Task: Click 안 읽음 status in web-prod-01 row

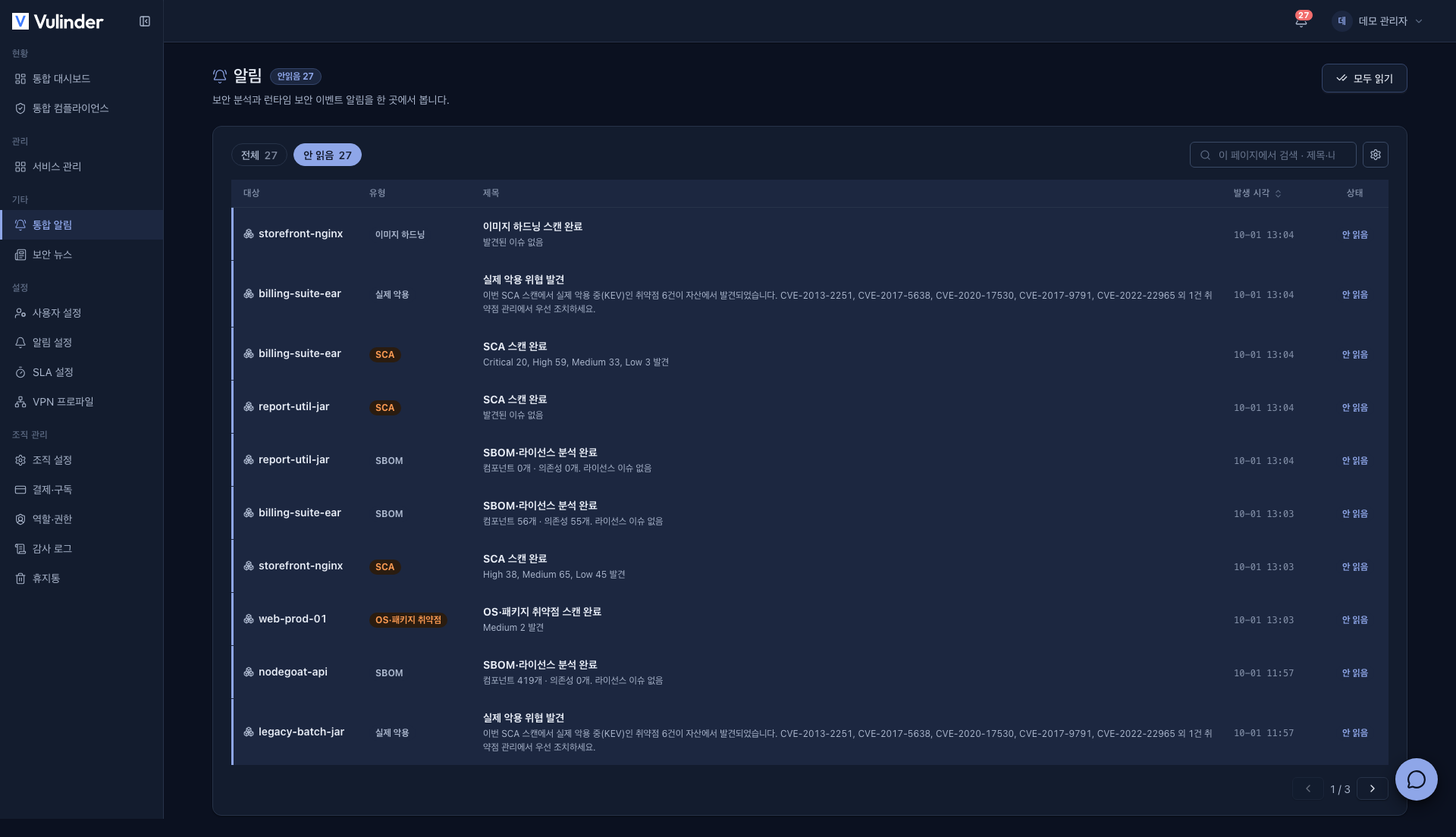Action: pyautogui.click(x=1355, y=620)
